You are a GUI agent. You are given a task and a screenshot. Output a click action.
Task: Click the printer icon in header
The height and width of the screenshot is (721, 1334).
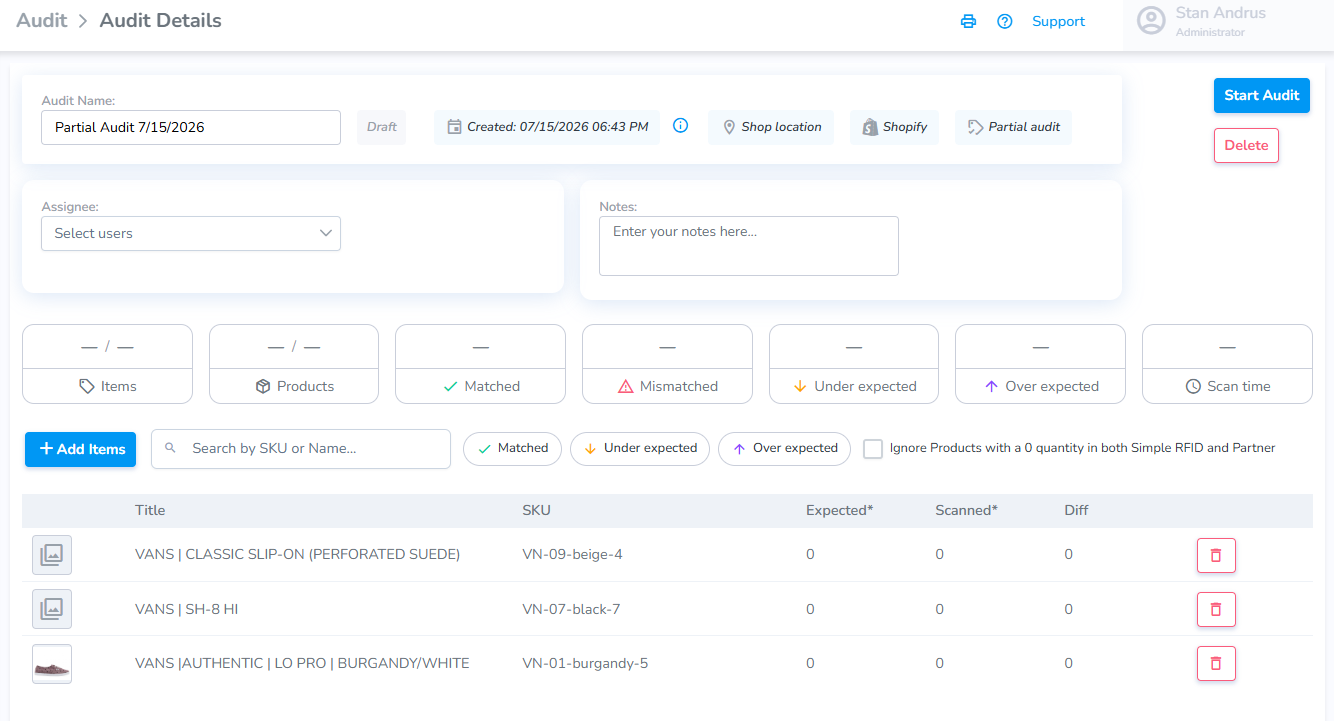point(968,21)
